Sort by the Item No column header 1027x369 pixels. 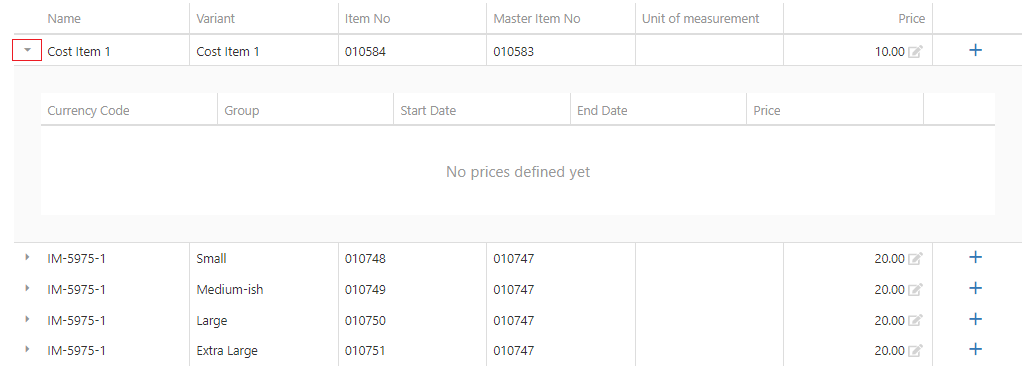(x=367, y=19)
